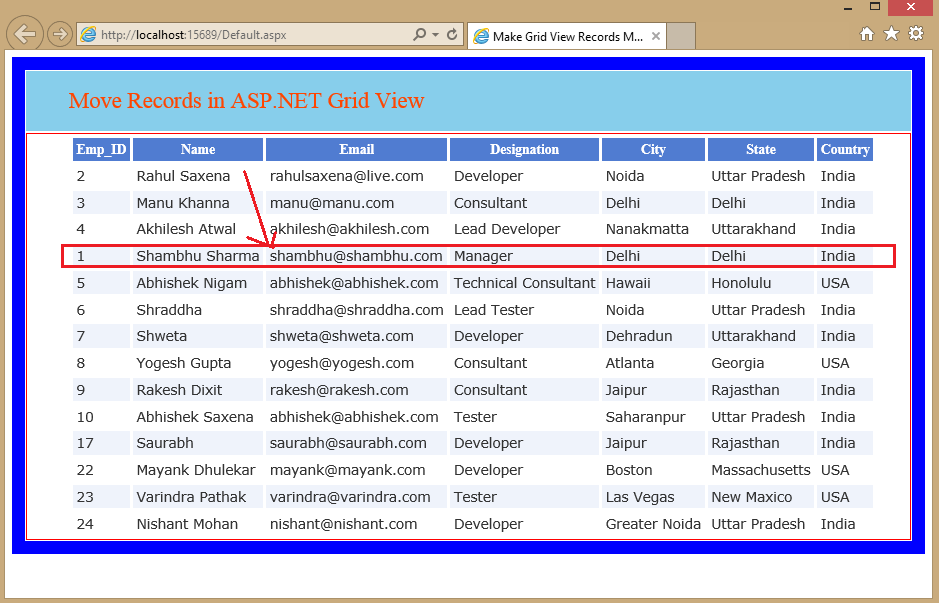Click the search magnifier in address bar
Screen dimensions: 939x603
(x=420, y=34)
